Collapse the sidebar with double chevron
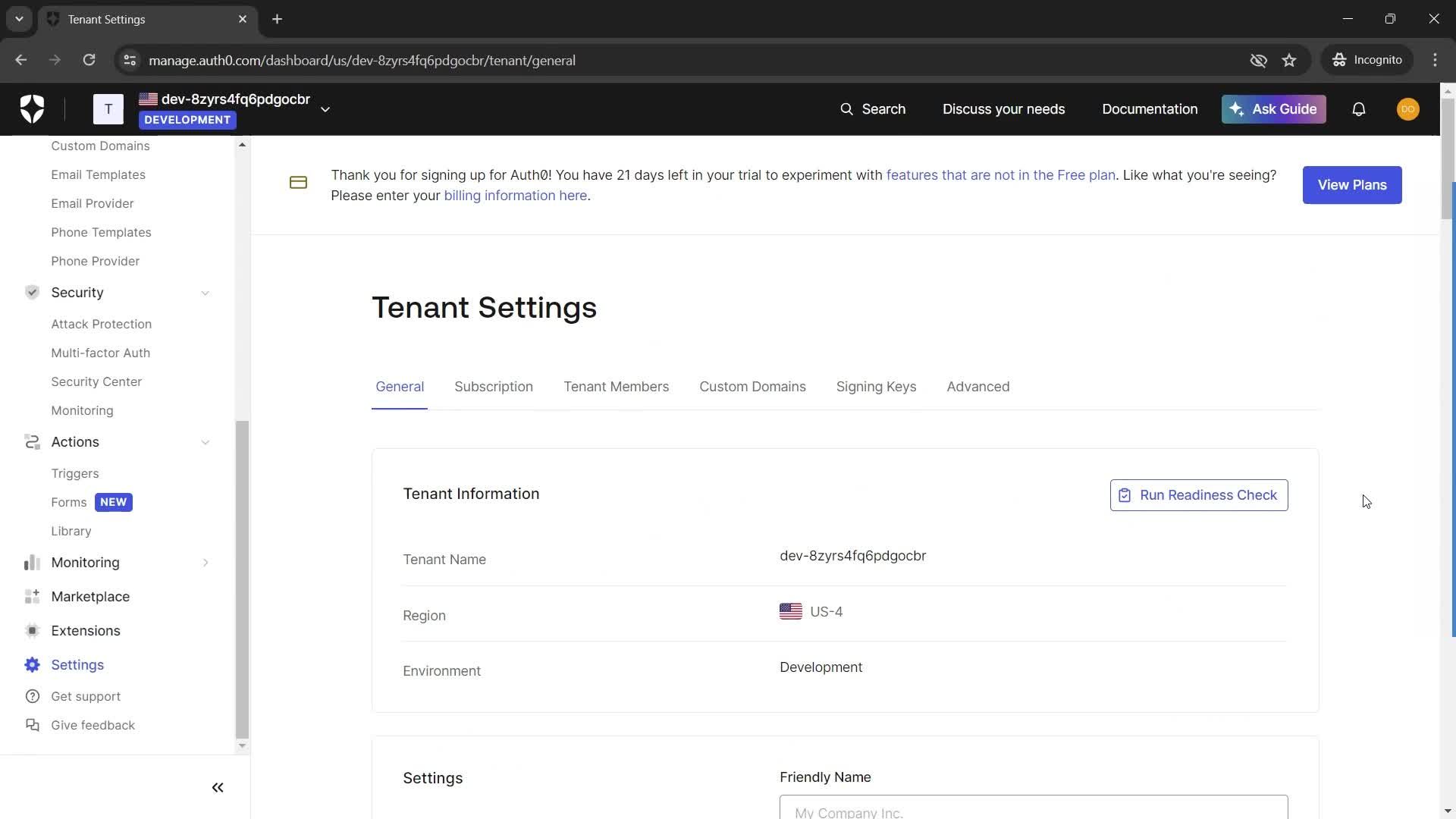Image resolution: width=1456 pixels, height=819 pixels. 218,788
